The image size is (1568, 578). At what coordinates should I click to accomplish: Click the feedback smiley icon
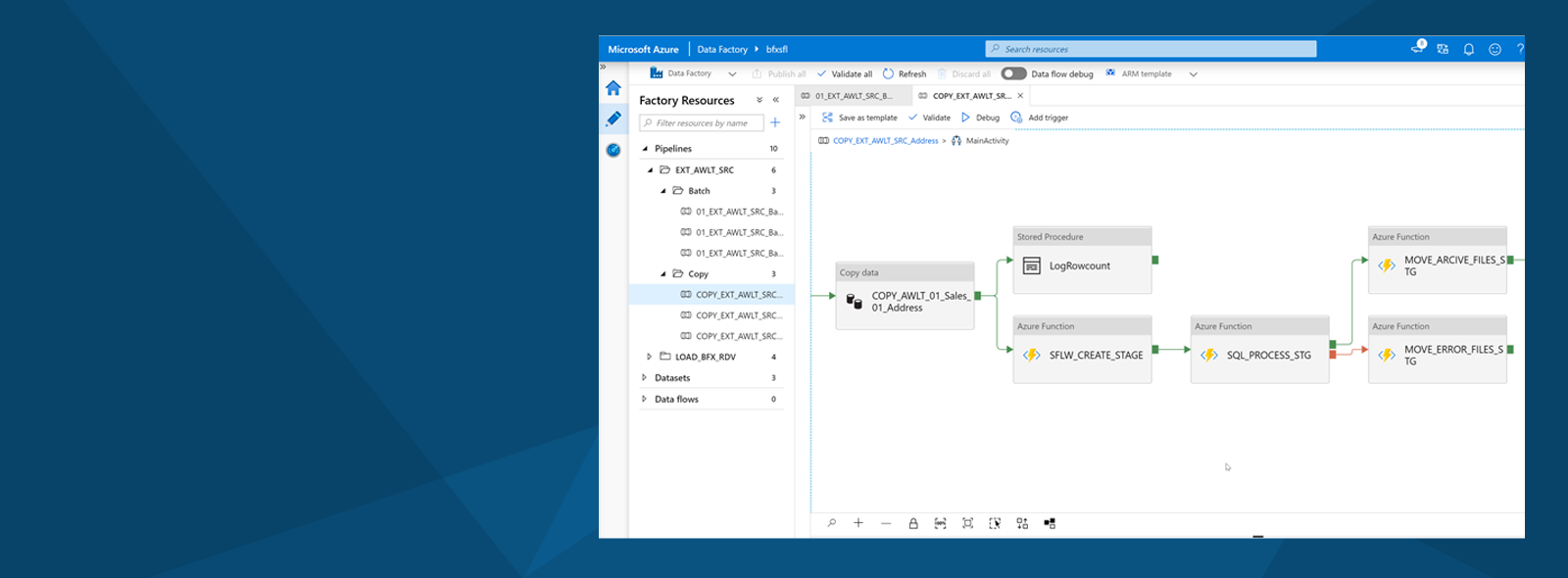1494,49
